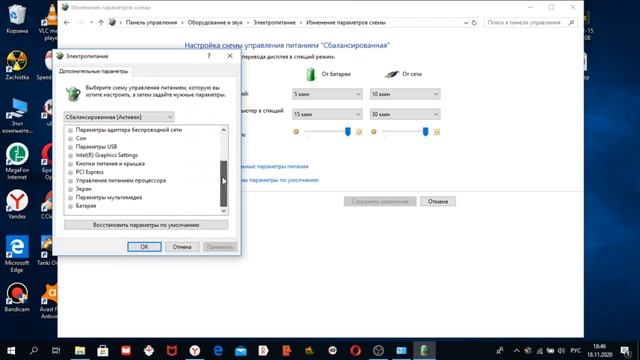Show hidden system tray icons

click(x=516, y=351)
